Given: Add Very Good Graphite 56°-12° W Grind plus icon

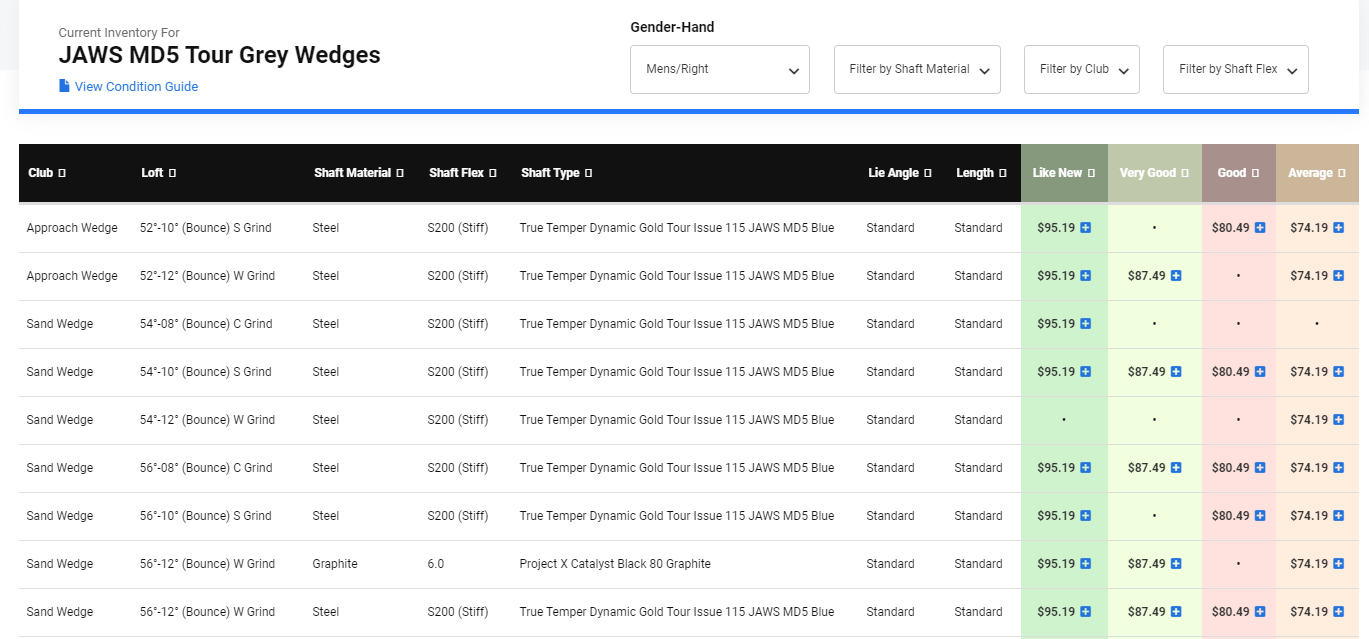Looking at the screenshot, I should click(x=1176, y=564).
